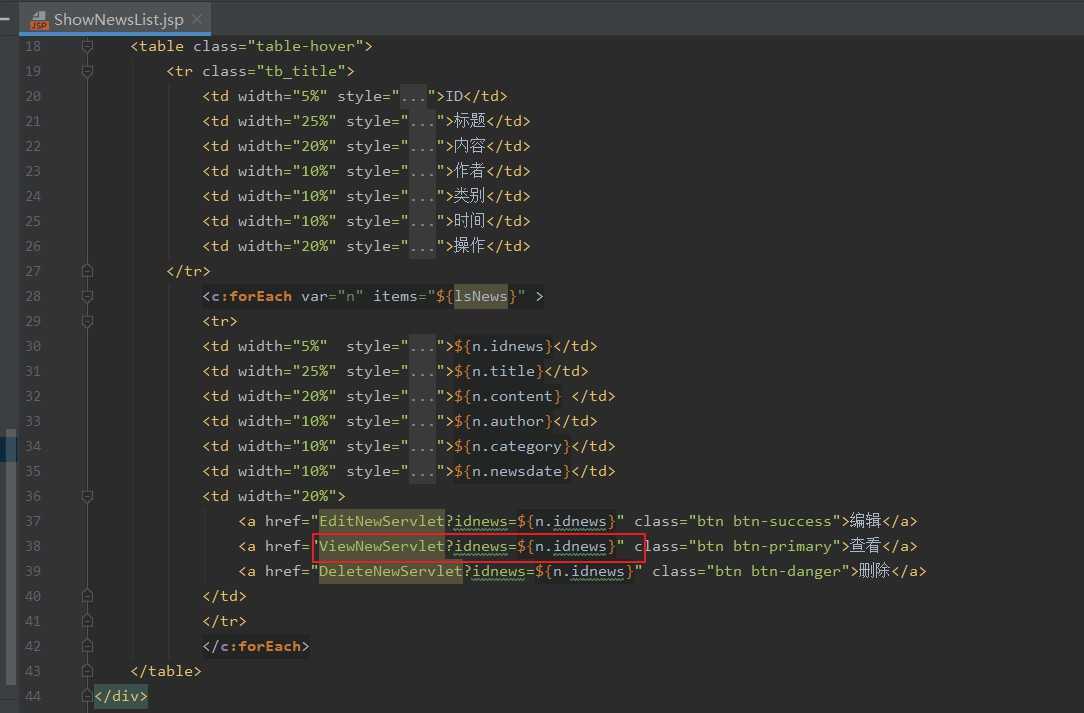Expand the folded style on the 操作 line
The height and width of the screenshot is (713, 1084).
pyautogui.click(x=422, y=246)
